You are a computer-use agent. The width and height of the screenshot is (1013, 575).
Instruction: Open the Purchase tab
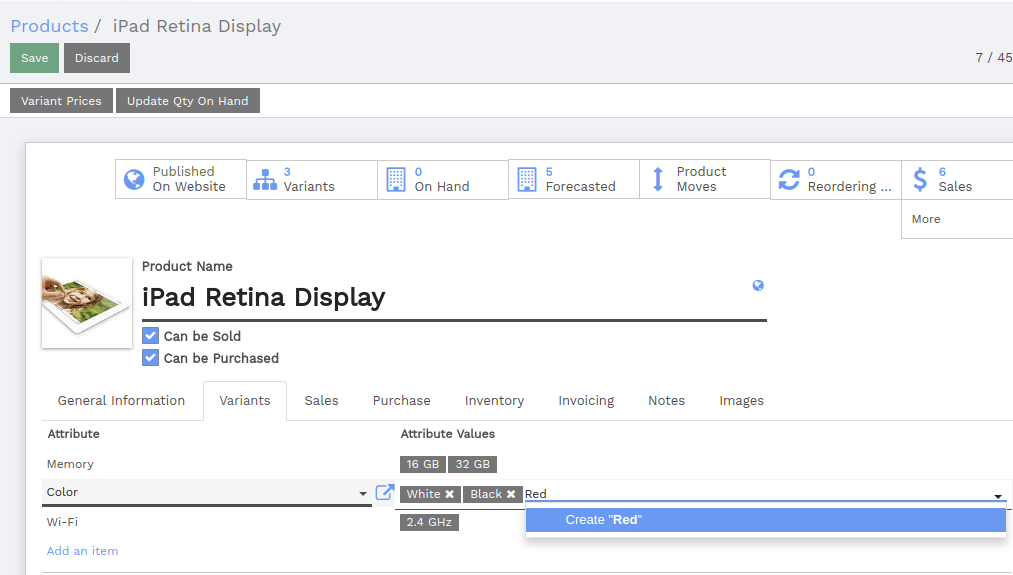pyautogui.click(x=401, y=401)
